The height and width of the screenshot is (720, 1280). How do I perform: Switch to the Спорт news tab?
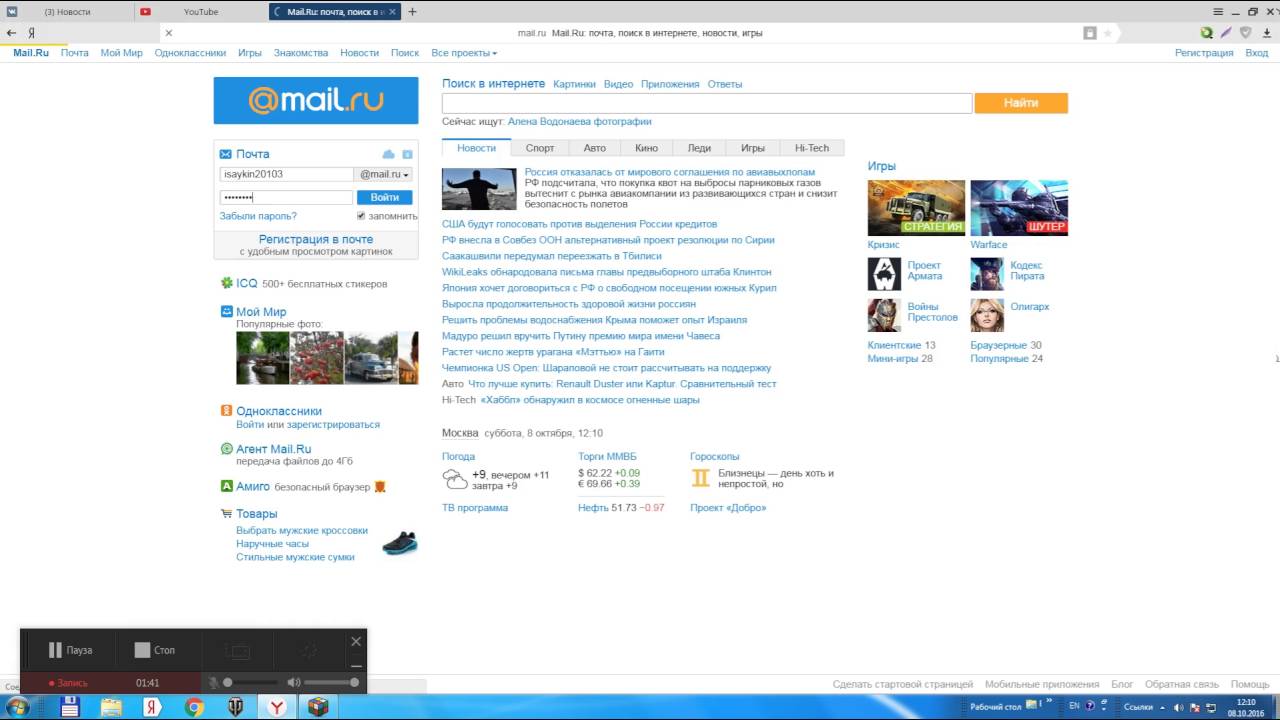click(540, 148)
